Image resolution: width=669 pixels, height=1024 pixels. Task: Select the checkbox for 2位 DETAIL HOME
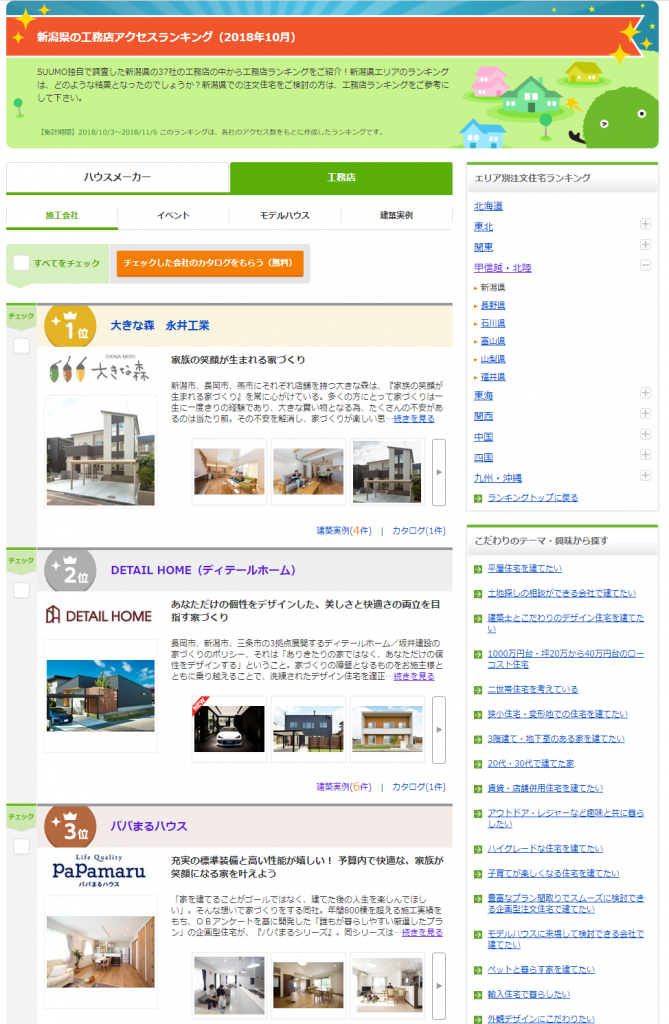pyautogui.click(x=21, y=591)
